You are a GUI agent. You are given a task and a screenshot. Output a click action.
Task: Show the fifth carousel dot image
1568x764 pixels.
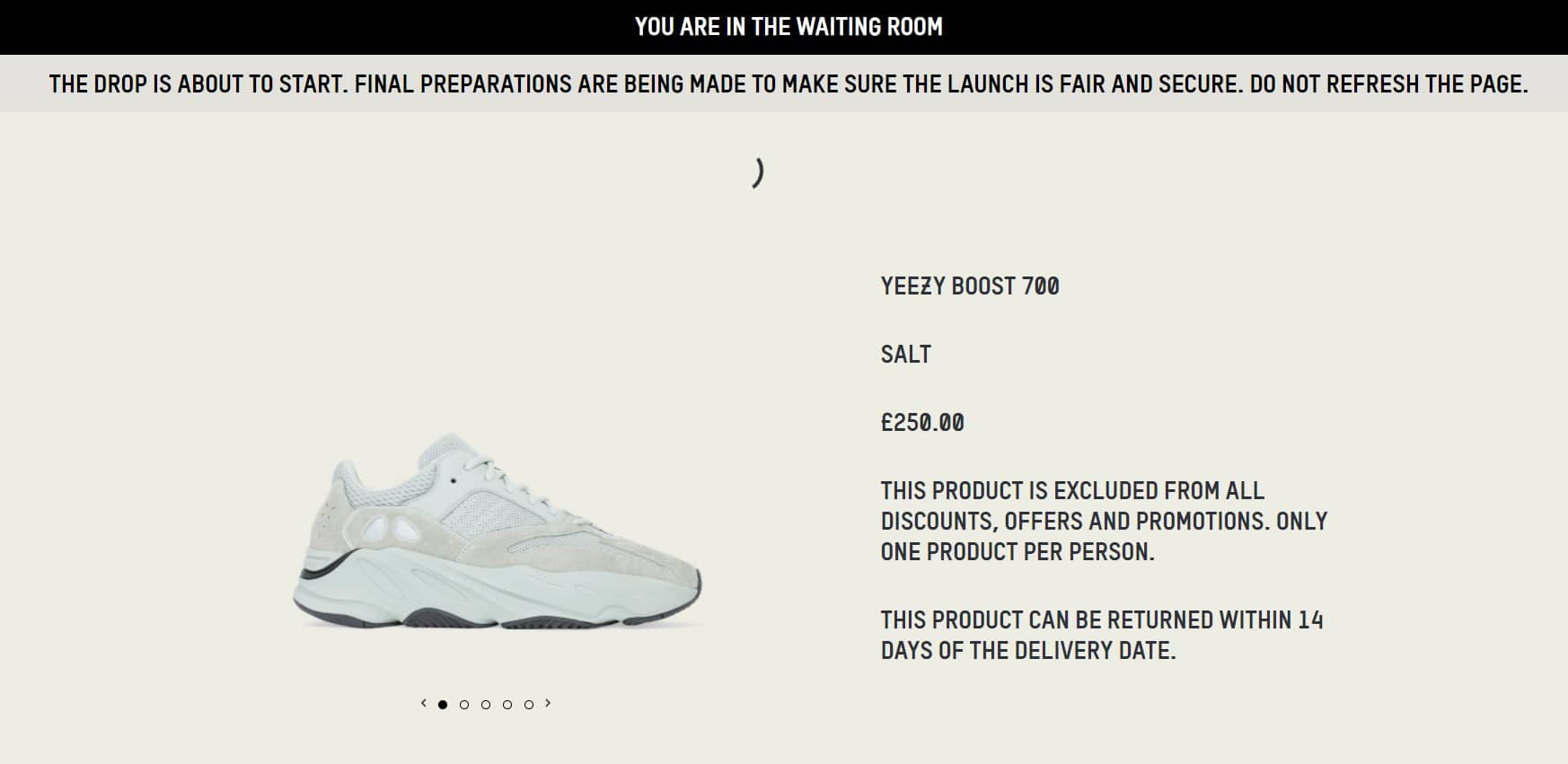pyautogui.click(x=529, y=705)
